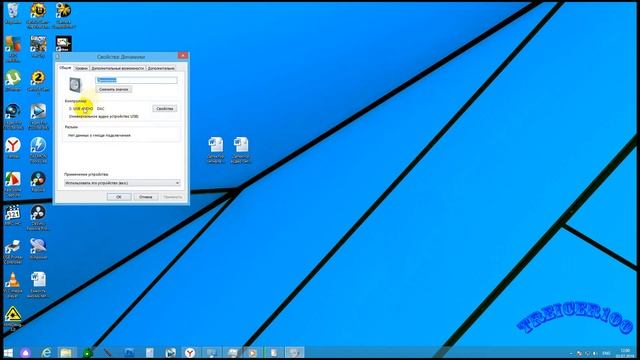This screenshot has height=360, width=640.
Task: Select the USB printer controller desktop icon
Action: [13, 251]
